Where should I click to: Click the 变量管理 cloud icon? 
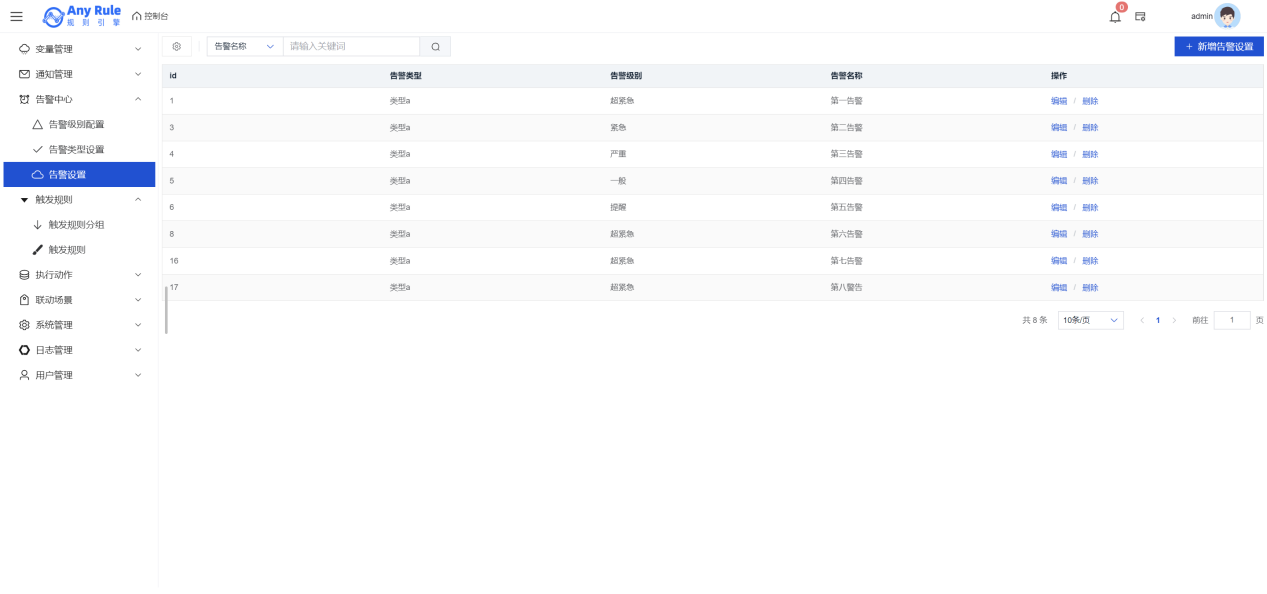pyautogui.click(x=25, y=49)
